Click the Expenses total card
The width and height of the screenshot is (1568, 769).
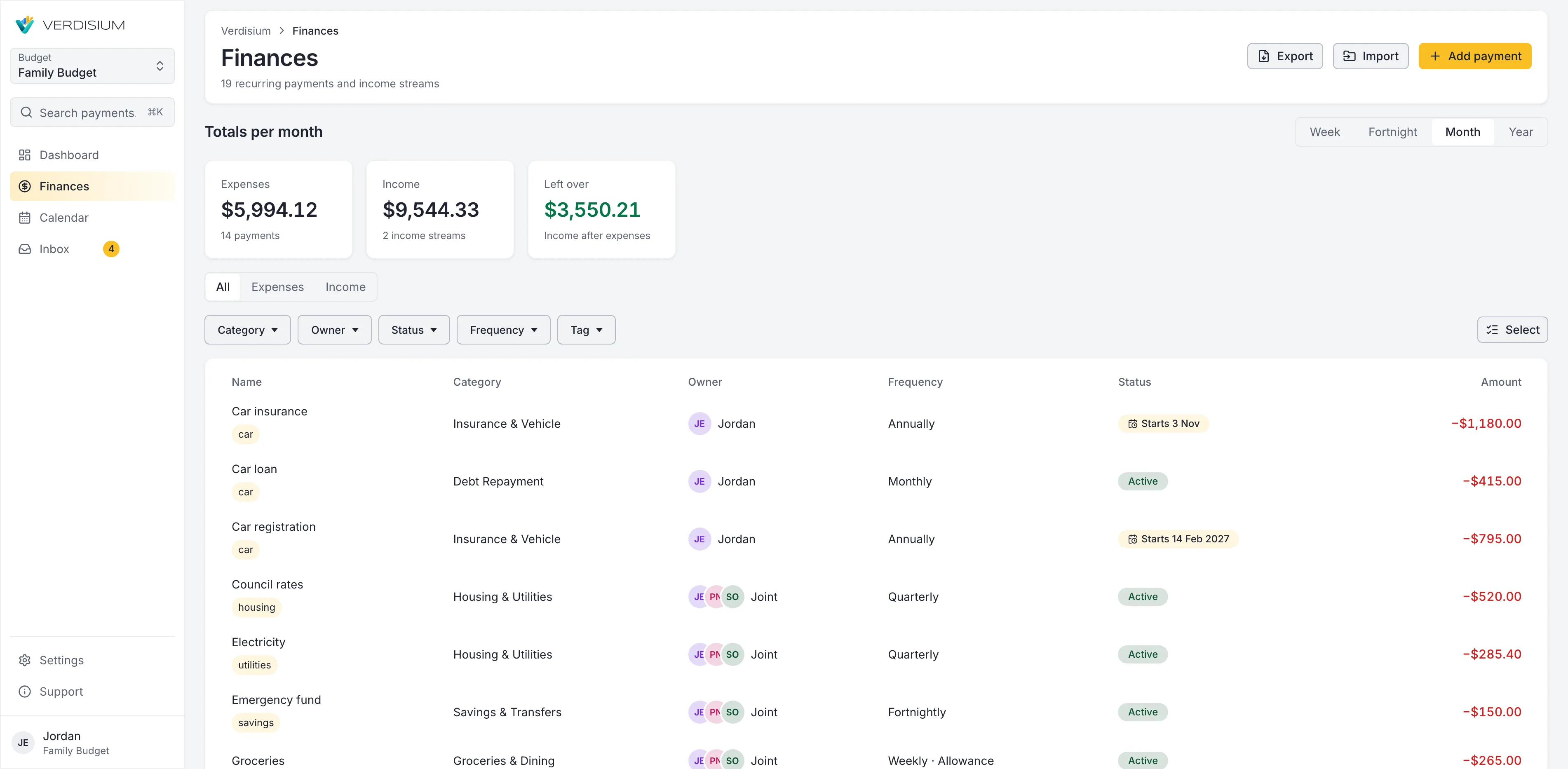tap(279, 210)
